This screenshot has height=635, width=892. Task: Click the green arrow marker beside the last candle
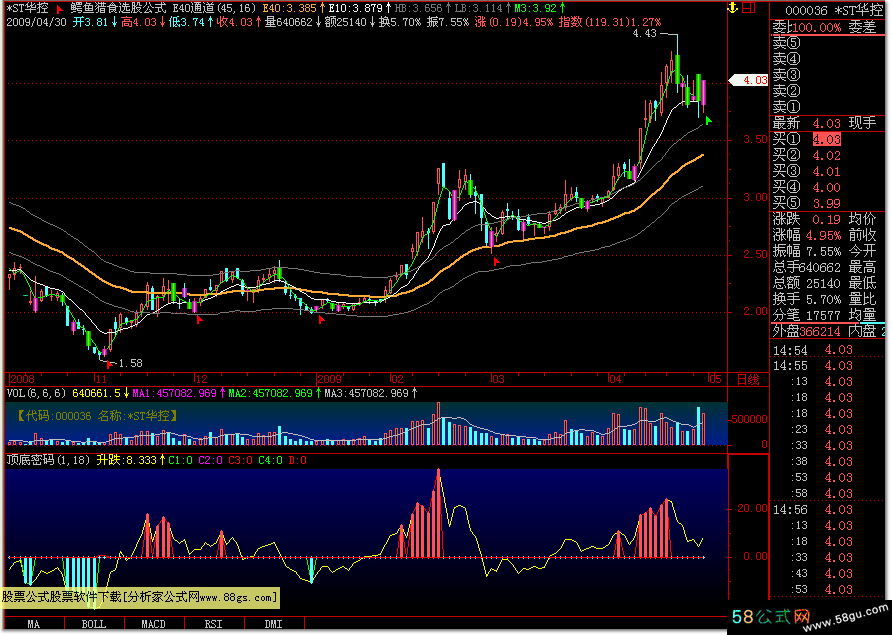(x=708, y=120)
